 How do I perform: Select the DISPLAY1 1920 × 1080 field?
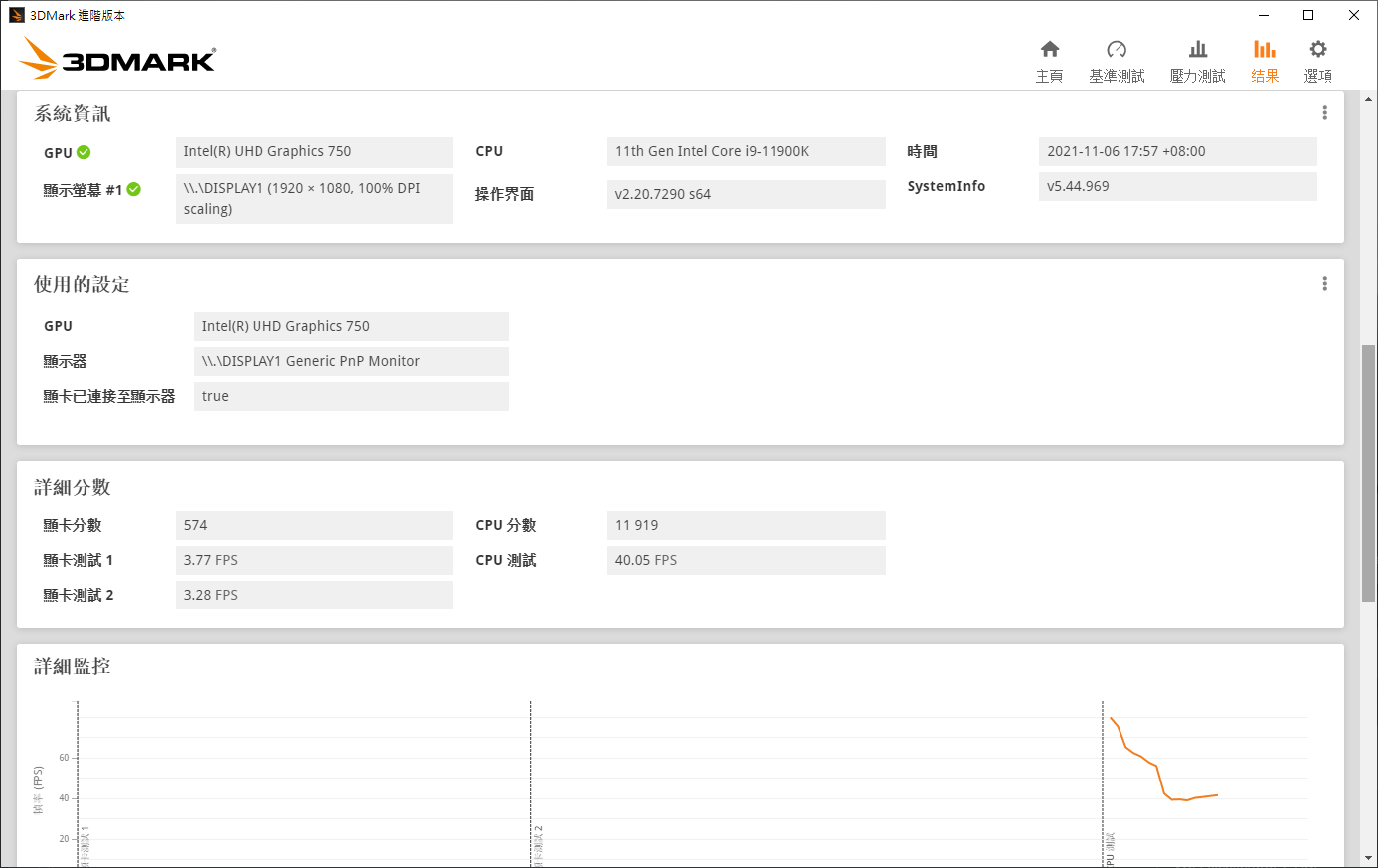[314, 198]
